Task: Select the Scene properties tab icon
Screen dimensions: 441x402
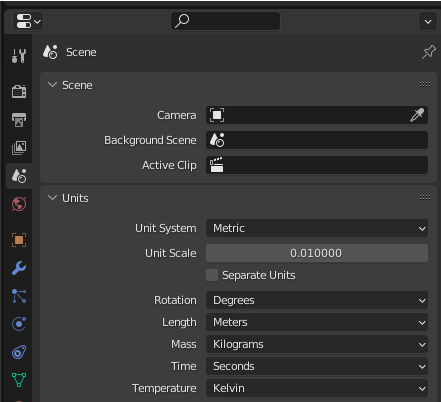Action: pyautogui.click(x=19, y=176)
